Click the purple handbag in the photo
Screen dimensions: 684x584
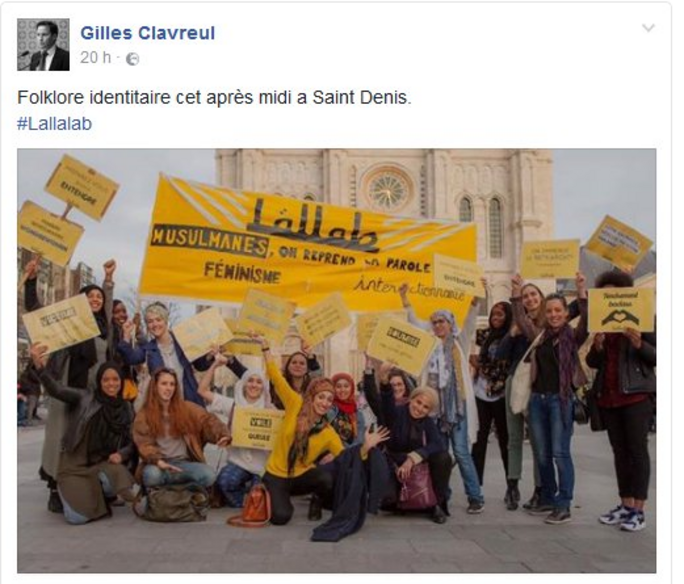[417, 487]
